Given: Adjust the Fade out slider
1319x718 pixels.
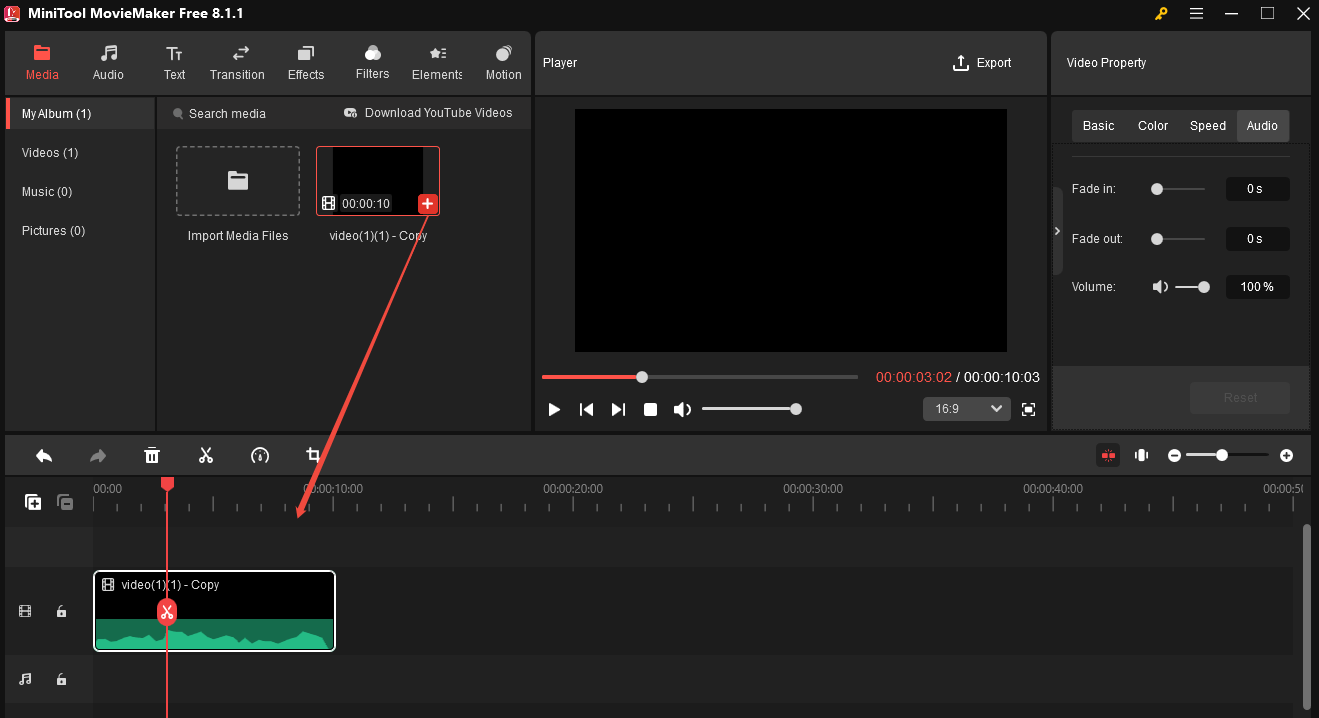Looking at the screenshot, I should [x=1178, y=239].
